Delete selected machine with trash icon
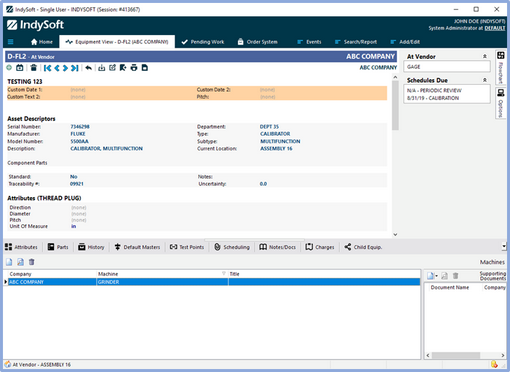The width and height of the screenshot is (510, 372). [31, 262]
